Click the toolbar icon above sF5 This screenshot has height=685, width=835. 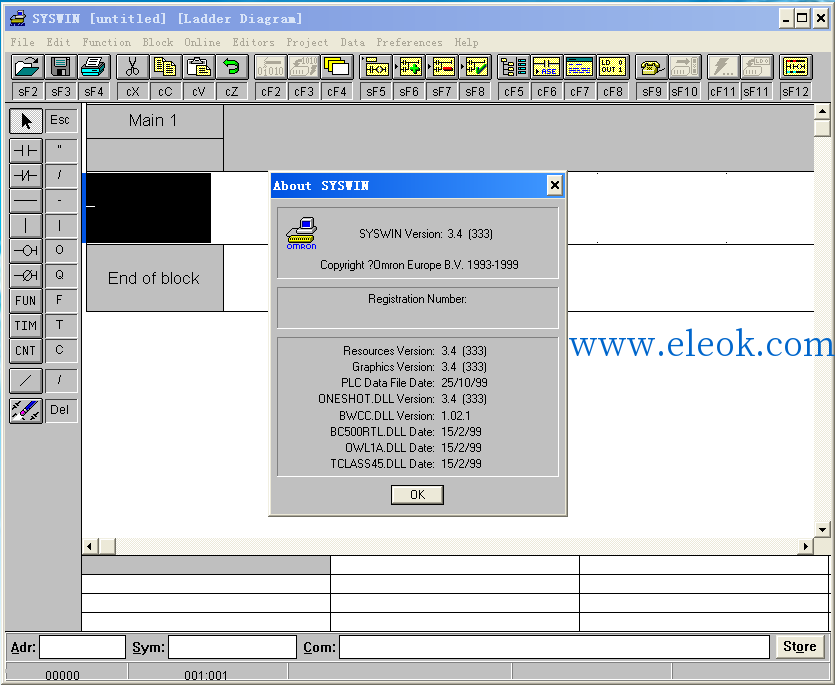(x=375, y=67)
